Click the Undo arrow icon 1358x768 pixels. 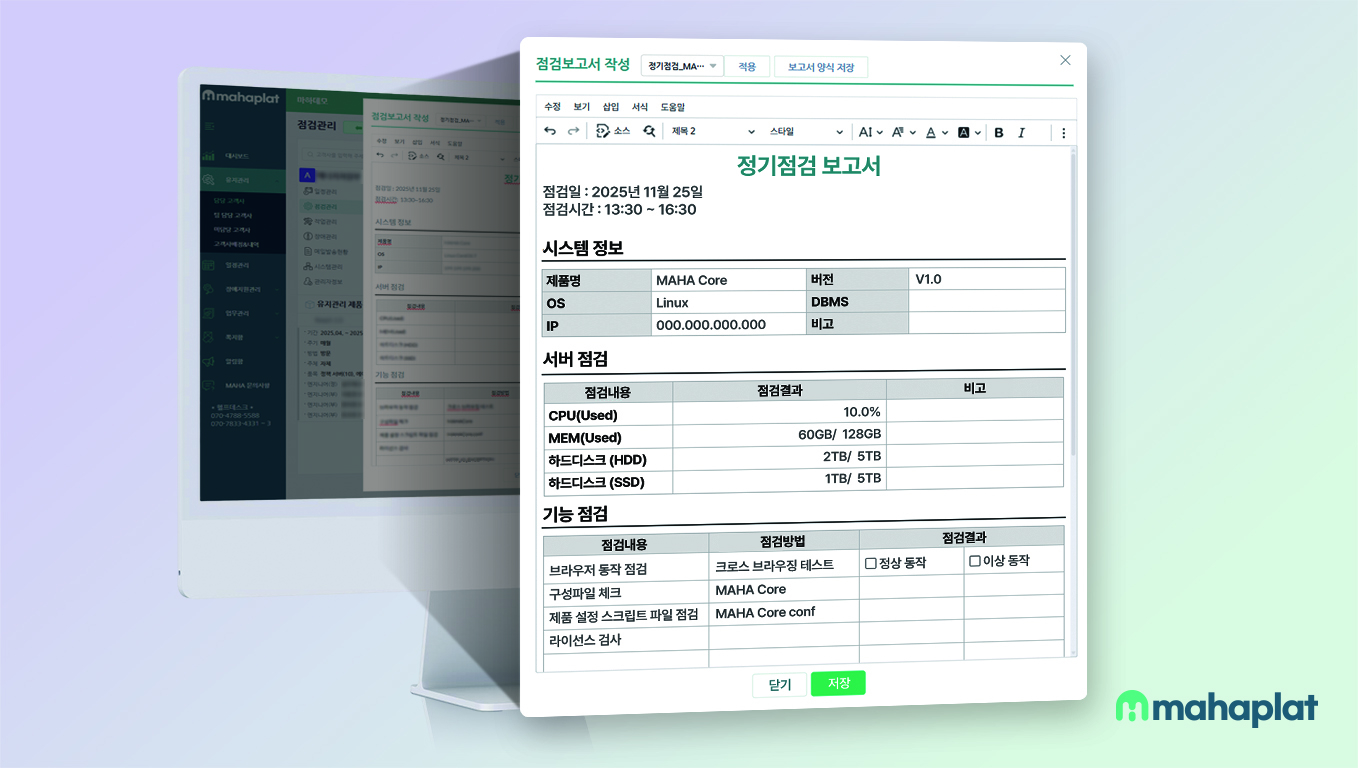pyautogui.click(x=550, y=131)
